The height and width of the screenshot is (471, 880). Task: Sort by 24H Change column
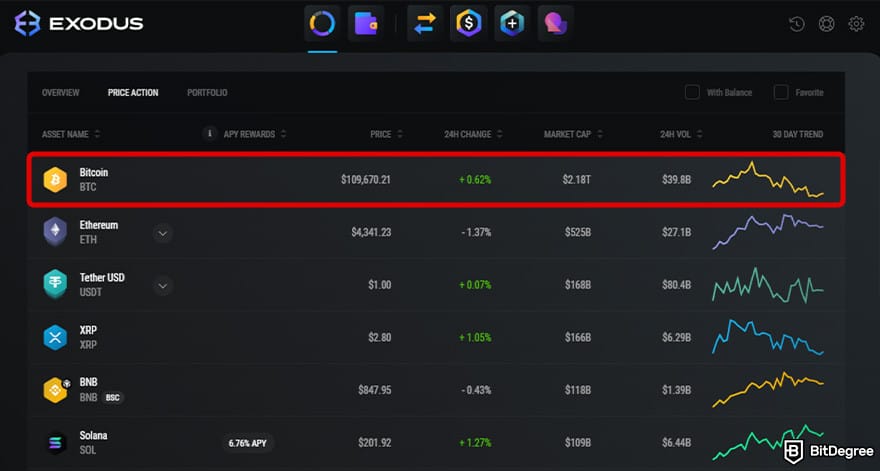[473, 134]
